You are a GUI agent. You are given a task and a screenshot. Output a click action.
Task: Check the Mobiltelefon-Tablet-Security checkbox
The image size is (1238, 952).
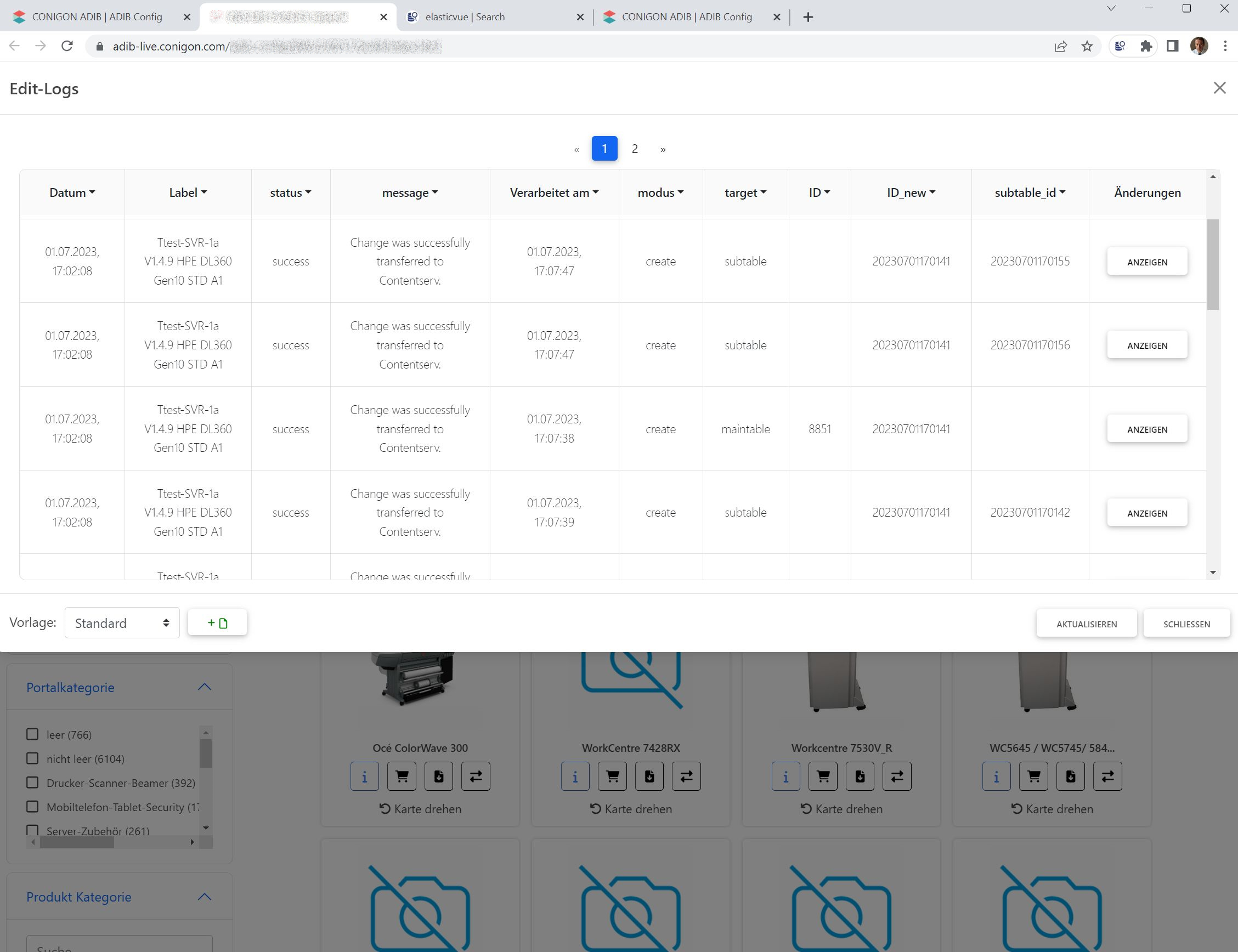(32, 806)
